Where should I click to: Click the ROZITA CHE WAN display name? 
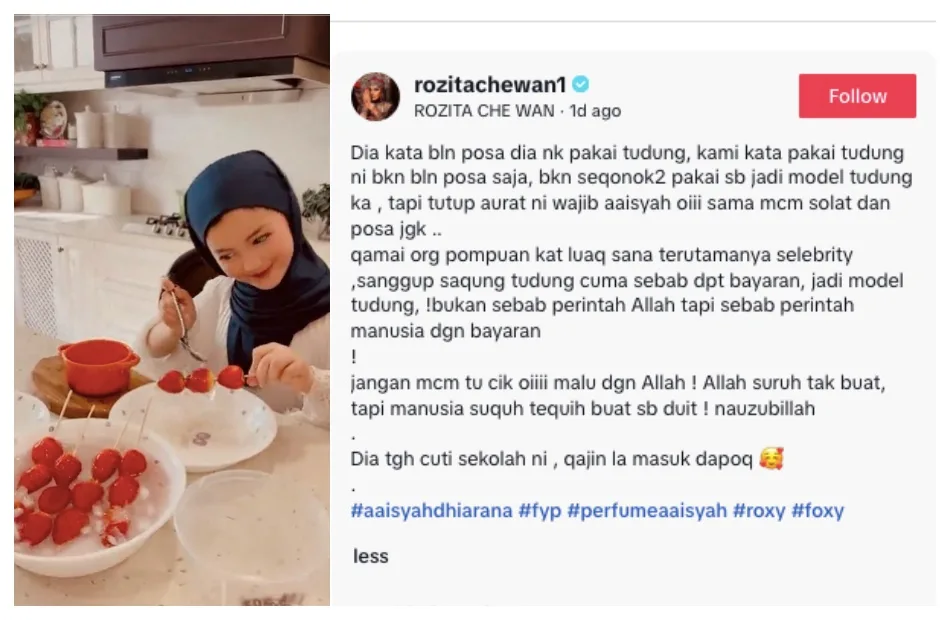click(x=483, y=111)
